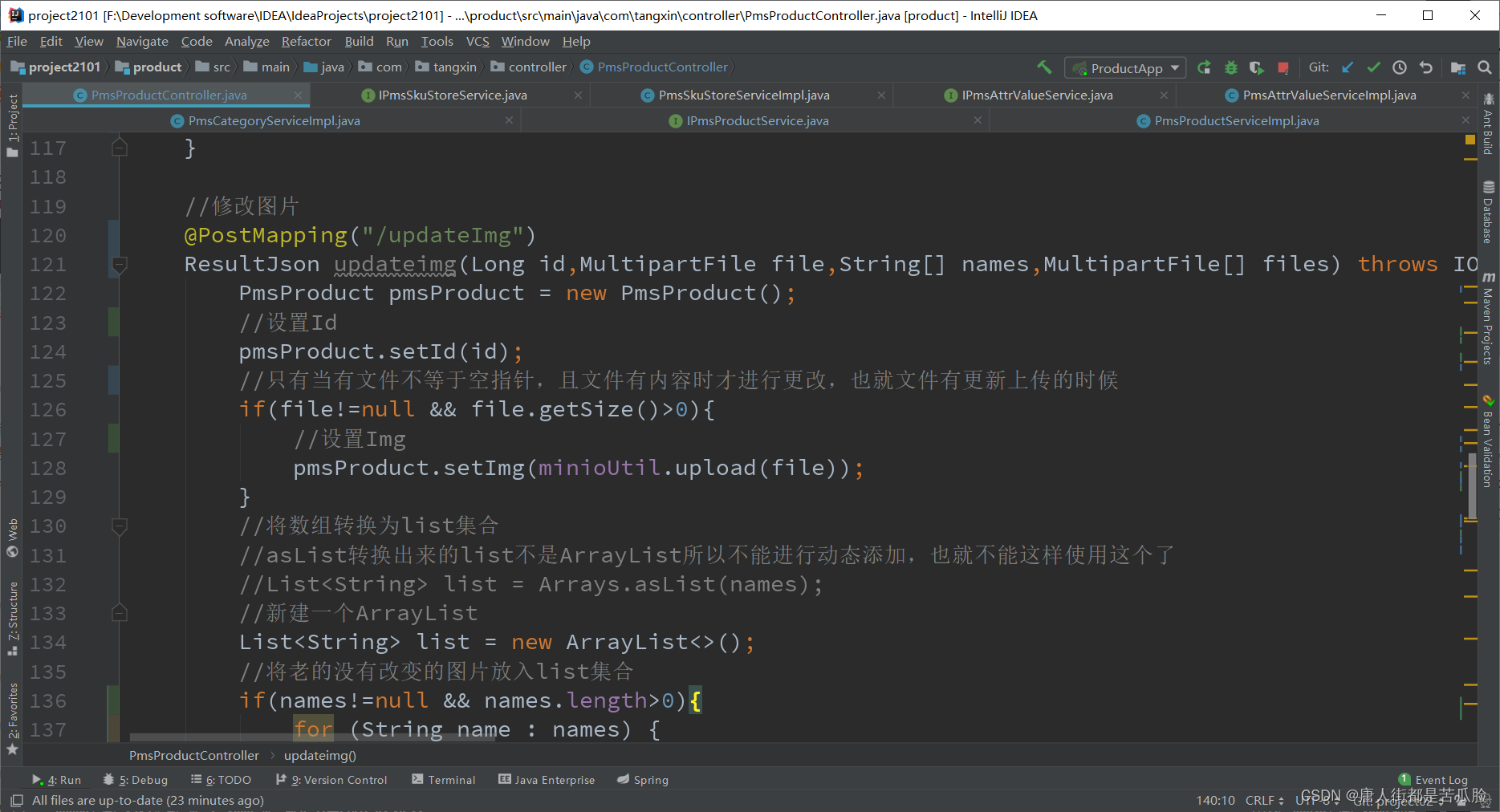Viewport: 1500px width, 812px height.
Task: Open the TODO tool window
Action: (221, 780)
